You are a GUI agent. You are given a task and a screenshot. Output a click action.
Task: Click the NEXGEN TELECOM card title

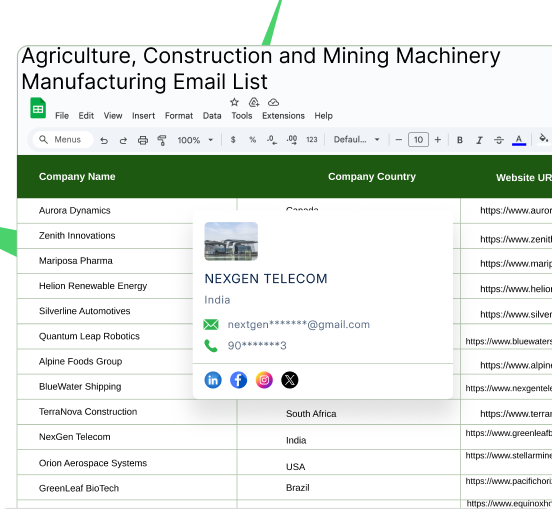[x=266, y=279]
